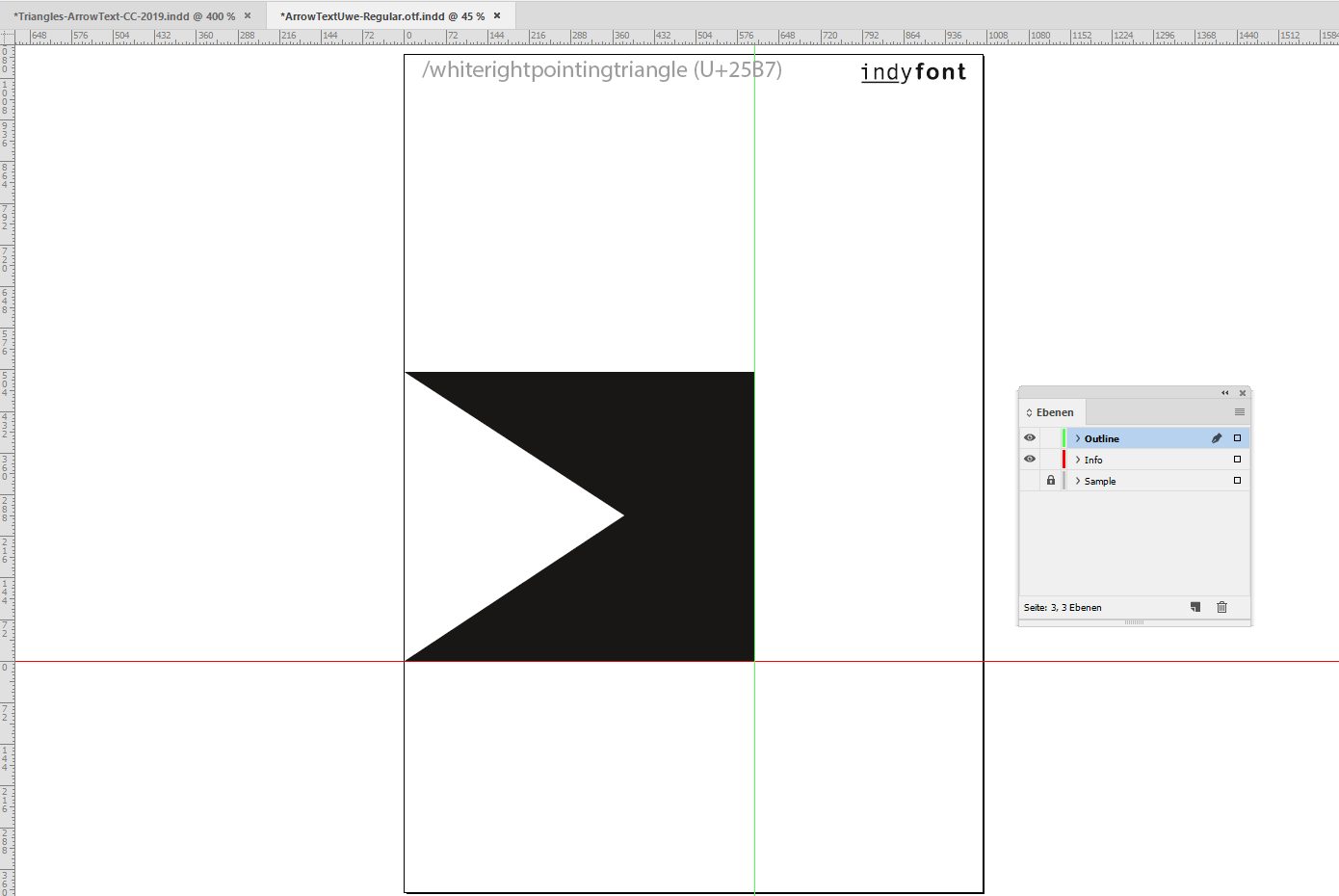1339x896 pixels.
Task: Click the red Info layer color bar
Action: [1064, 460]
